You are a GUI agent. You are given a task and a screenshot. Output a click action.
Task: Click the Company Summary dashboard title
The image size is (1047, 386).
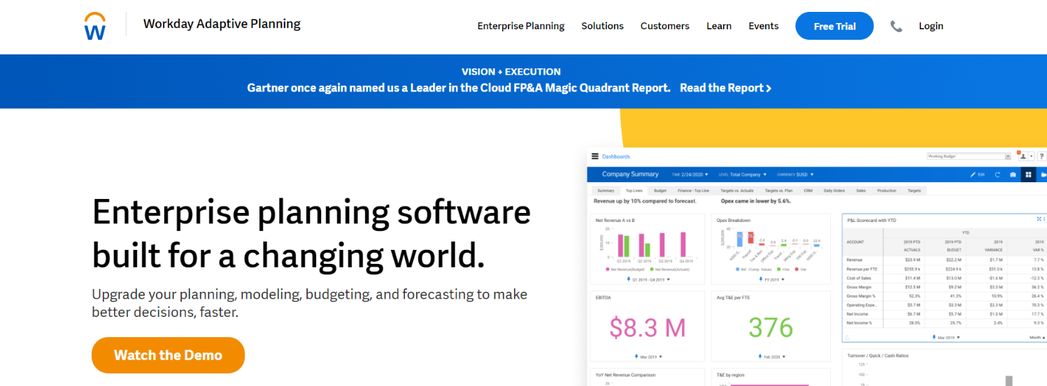(630, 174)
